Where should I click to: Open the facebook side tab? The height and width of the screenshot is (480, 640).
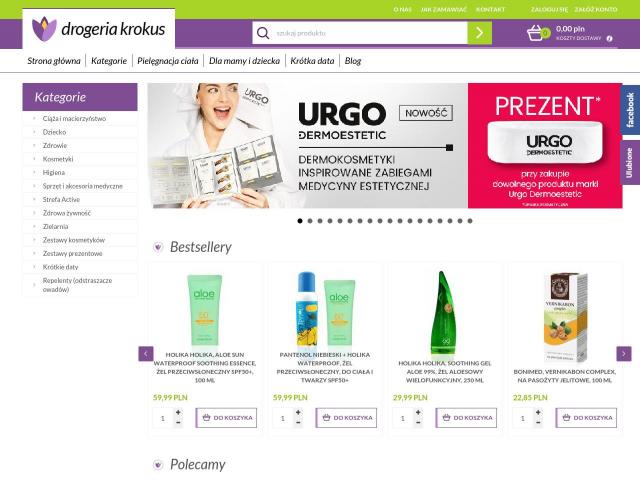(x=630, y=110)
